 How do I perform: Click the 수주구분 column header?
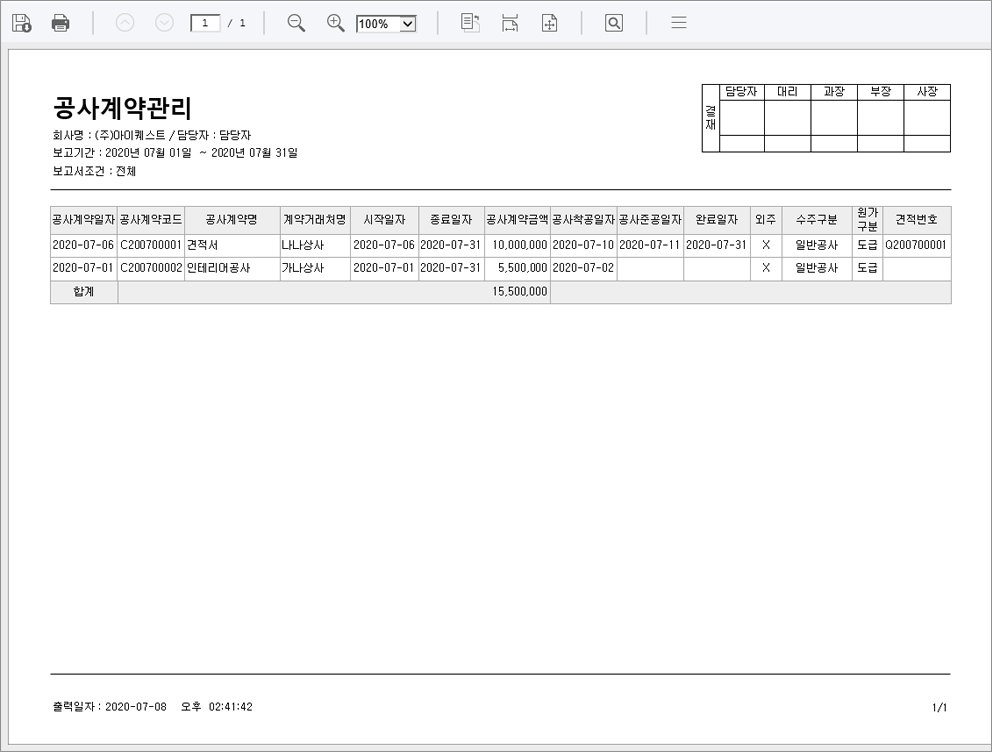pyautogui.click(x=817, y=220)
